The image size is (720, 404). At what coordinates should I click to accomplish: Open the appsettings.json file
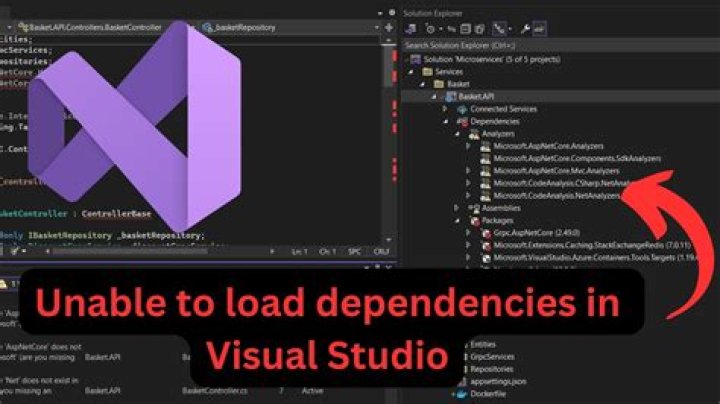498,382
